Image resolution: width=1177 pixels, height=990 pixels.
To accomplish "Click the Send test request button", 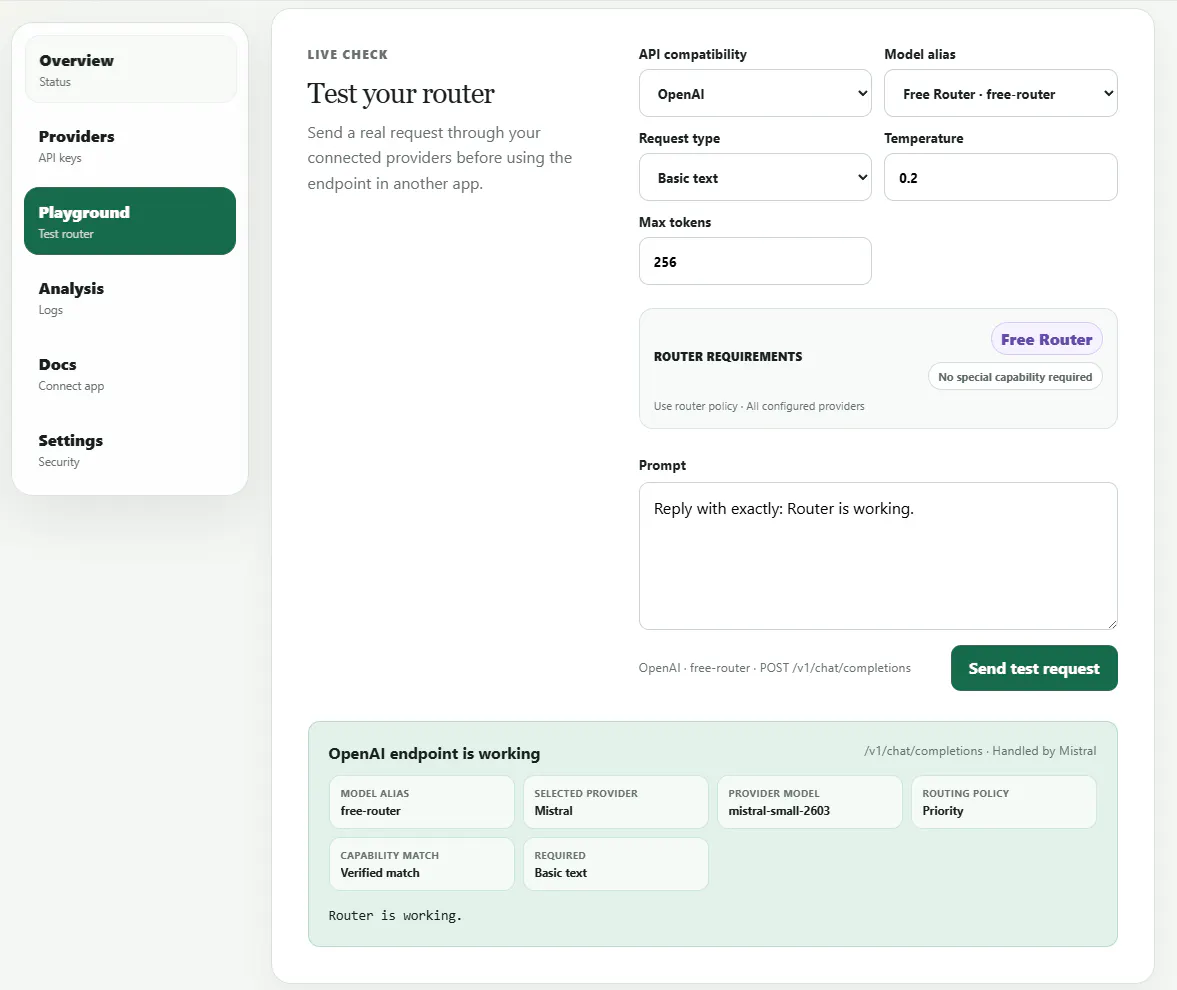I will point(1034,668).
